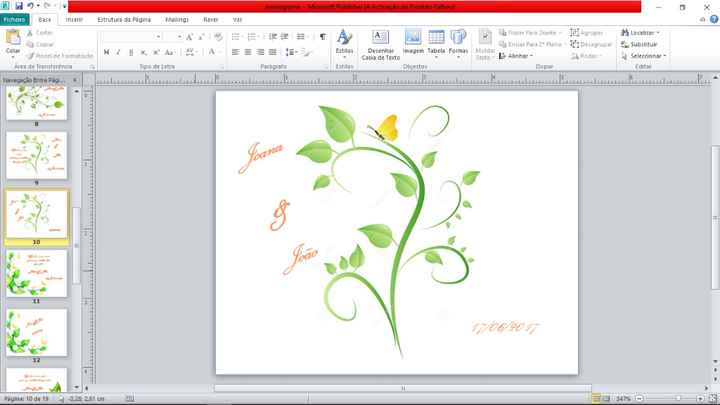The height and width of the screenshot is (405, 720).
Task: Open the Estrutura da Página tab
Action: pyautogui.click(x=124, y=20)
